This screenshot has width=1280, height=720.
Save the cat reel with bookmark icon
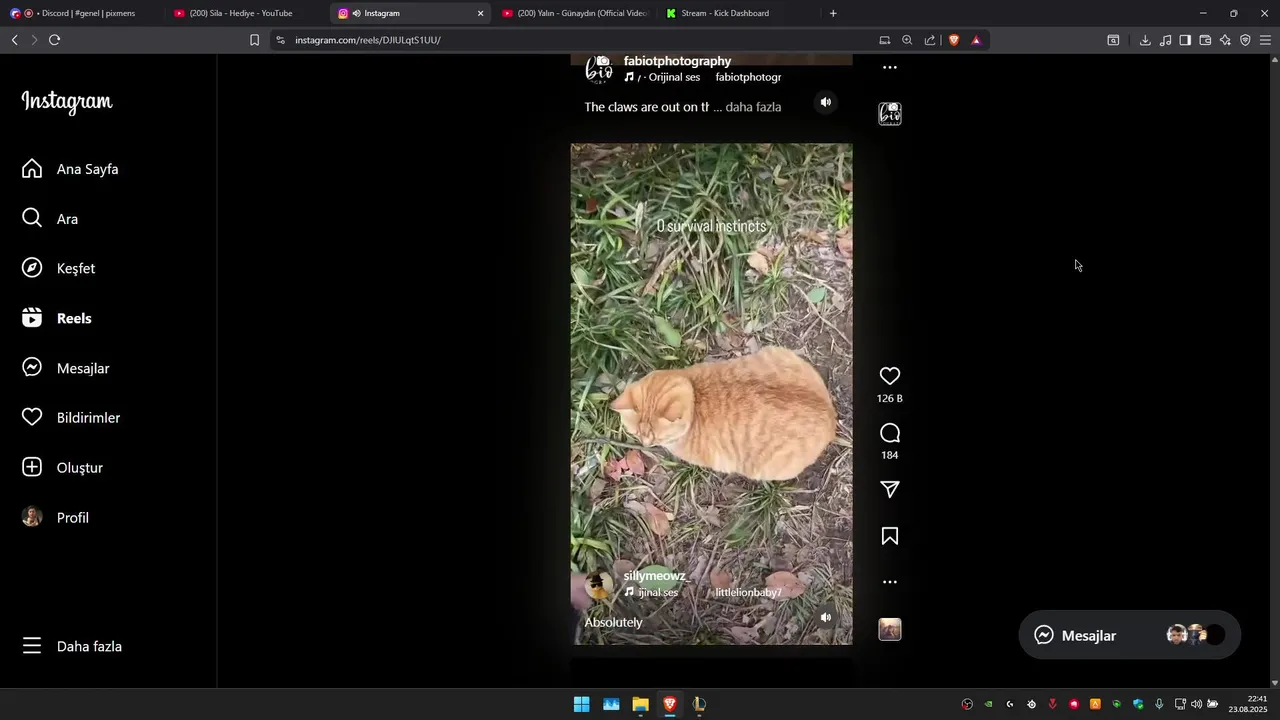click(x=889, y=536)
